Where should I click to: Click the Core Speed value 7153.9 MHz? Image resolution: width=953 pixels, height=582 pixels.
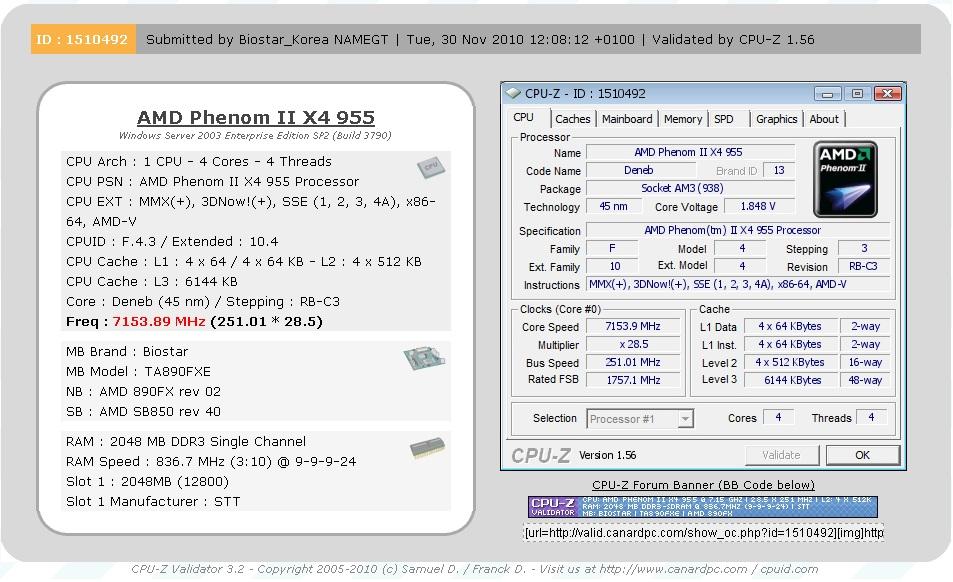click(633, 327)
